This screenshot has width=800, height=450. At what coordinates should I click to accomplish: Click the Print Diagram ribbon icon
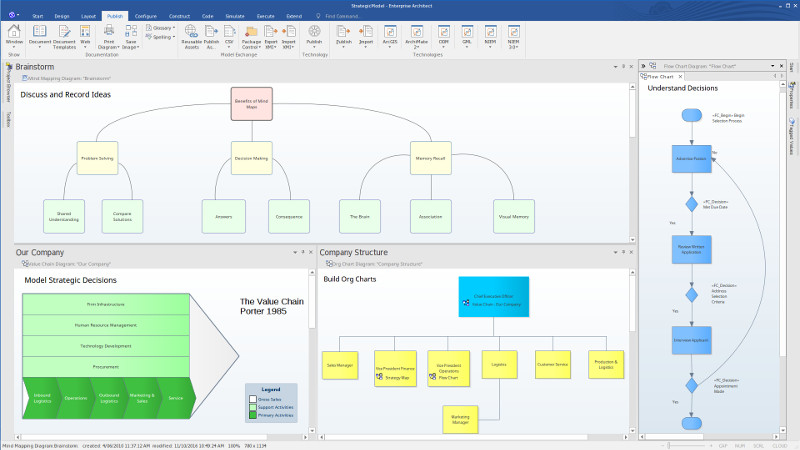pyautogui.click(x=108, y=34)
